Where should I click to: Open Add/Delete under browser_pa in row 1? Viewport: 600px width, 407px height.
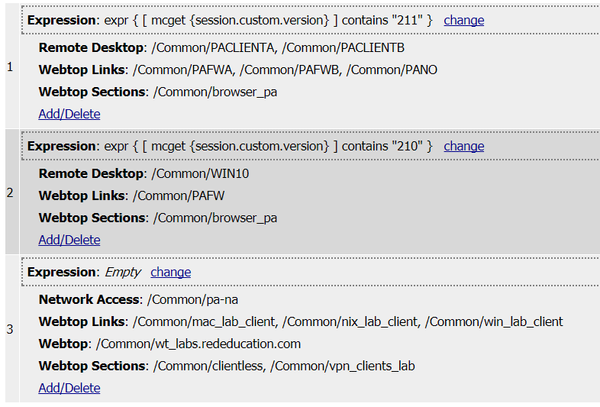(x=69, y=114)
